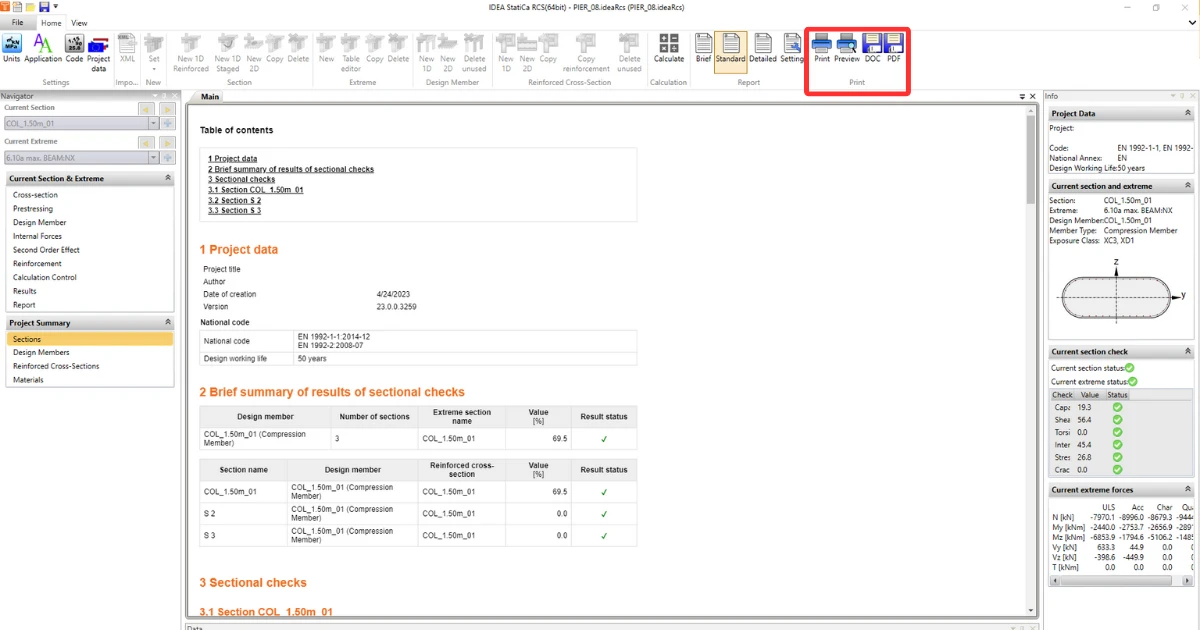The height and width of the screenshot is (630, 1200).
Task: Export the report to PDF
Action: pos(894,47)
